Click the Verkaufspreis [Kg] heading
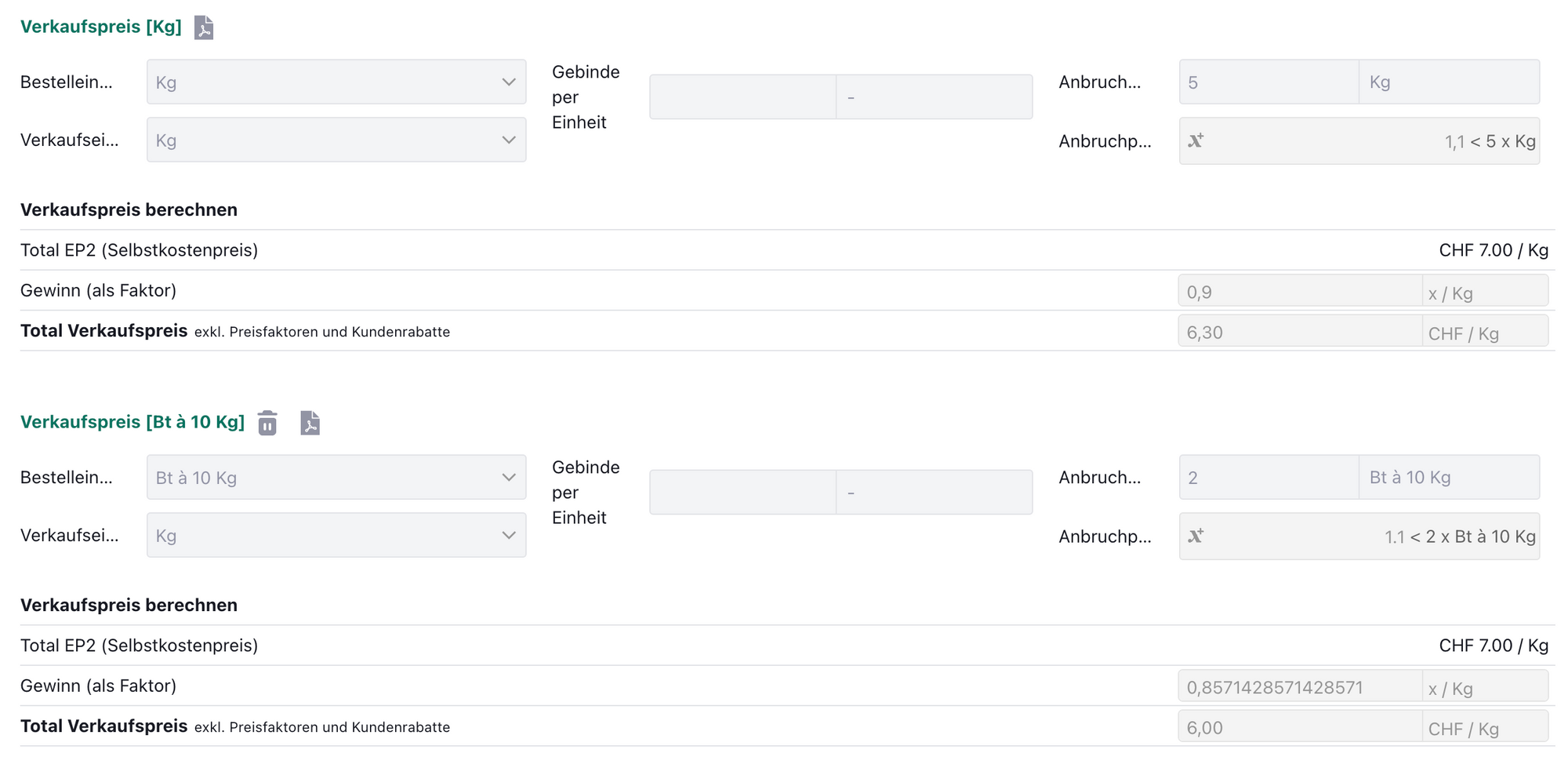1568x764 pixels. (x=100, y=27)
